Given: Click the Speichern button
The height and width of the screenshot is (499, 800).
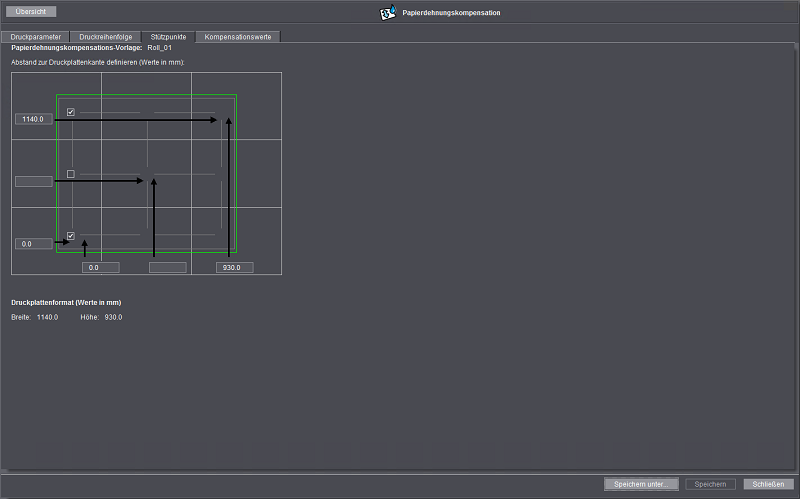Looking at the screenshot, I should (710, 484).
